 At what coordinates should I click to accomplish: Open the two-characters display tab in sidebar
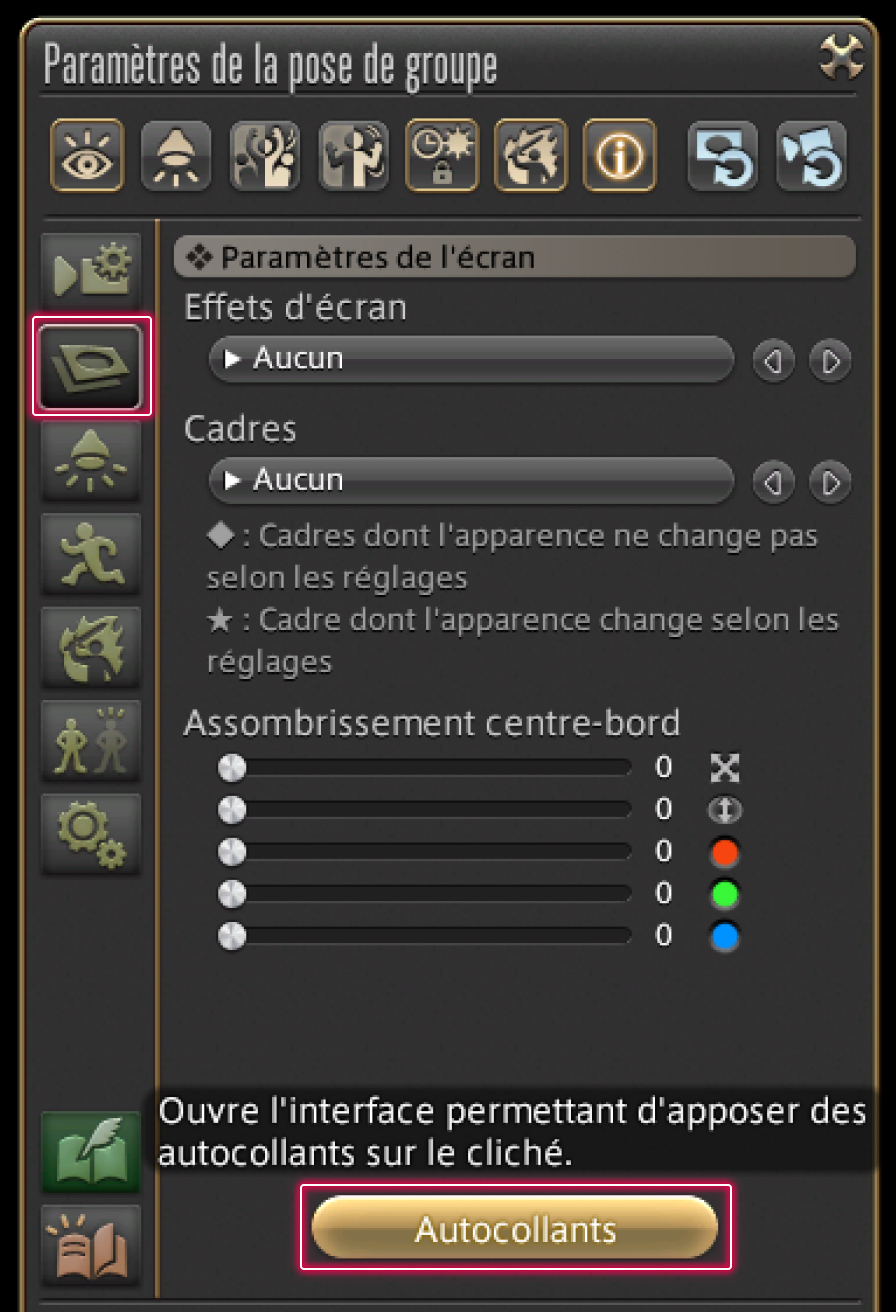click(91, 741)
